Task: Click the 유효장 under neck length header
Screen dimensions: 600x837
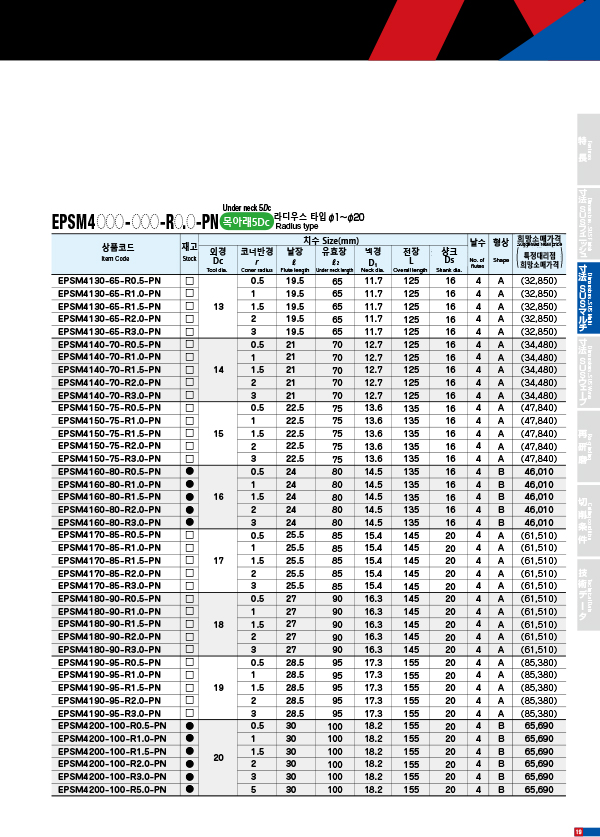Action: (335, 259)
